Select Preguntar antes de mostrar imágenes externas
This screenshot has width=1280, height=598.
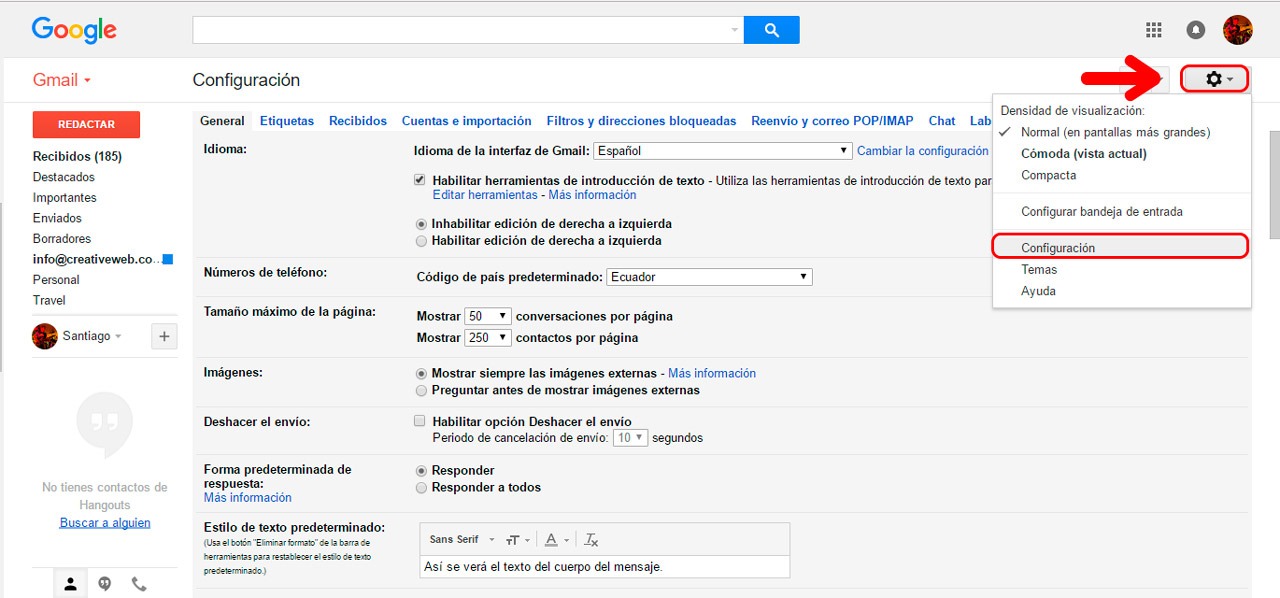pyautogui.click(x=421, y=390)
